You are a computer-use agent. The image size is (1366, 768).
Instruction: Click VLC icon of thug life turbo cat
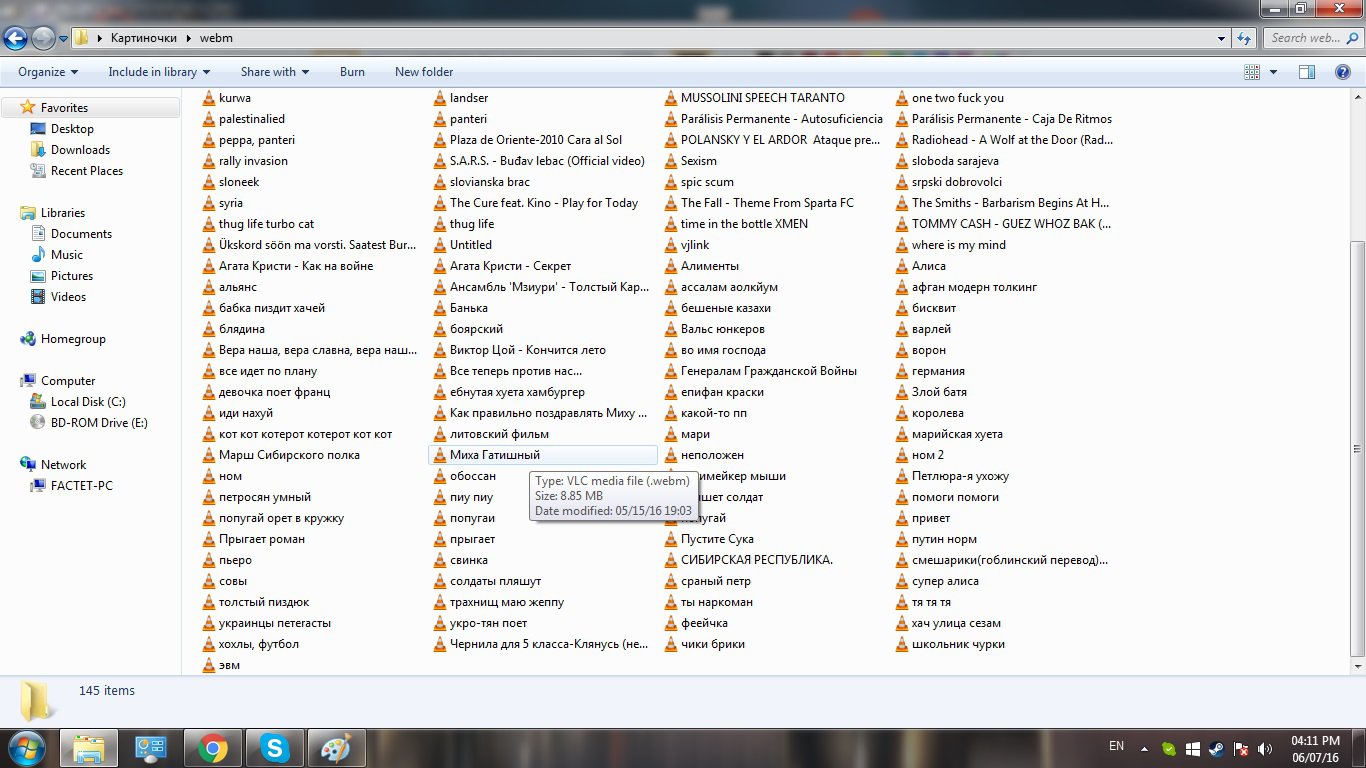pos(208,224)
